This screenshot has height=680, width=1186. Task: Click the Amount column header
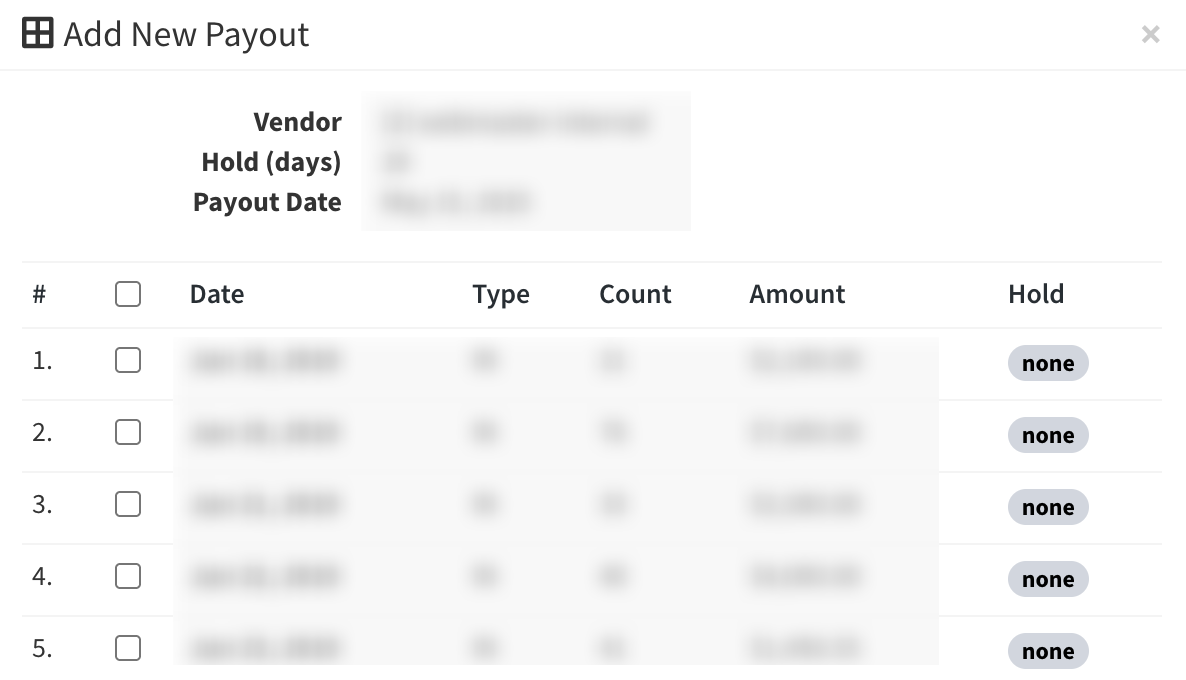coord(797,294)
